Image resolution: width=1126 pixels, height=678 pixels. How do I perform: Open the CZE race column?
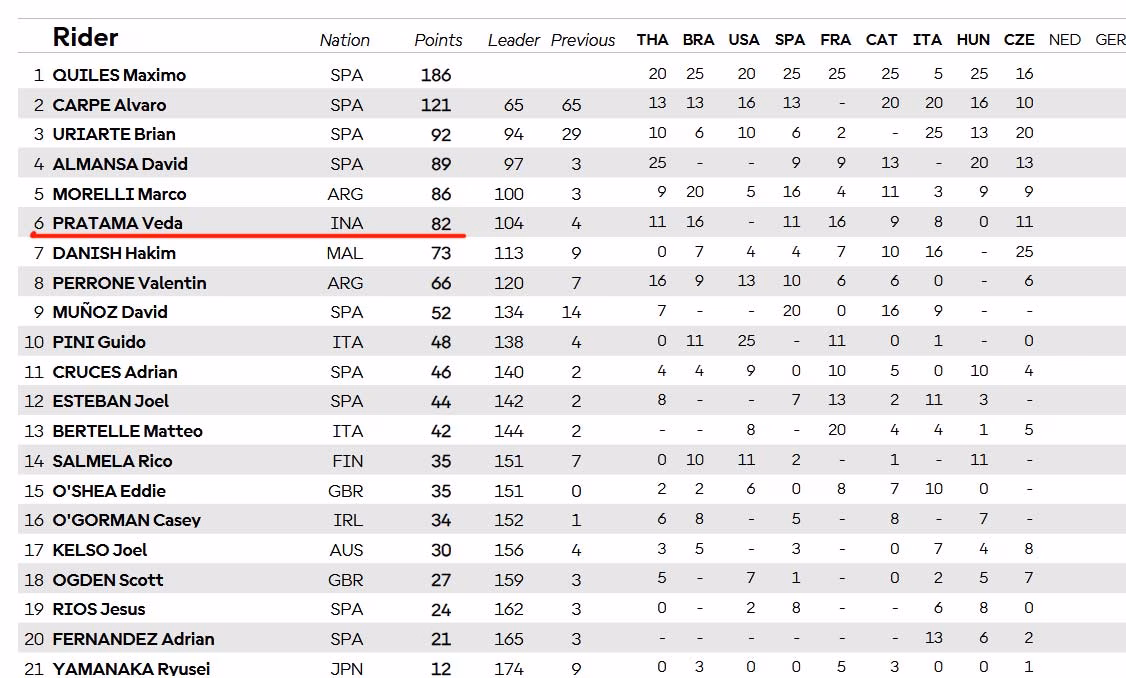[1019, 40]
